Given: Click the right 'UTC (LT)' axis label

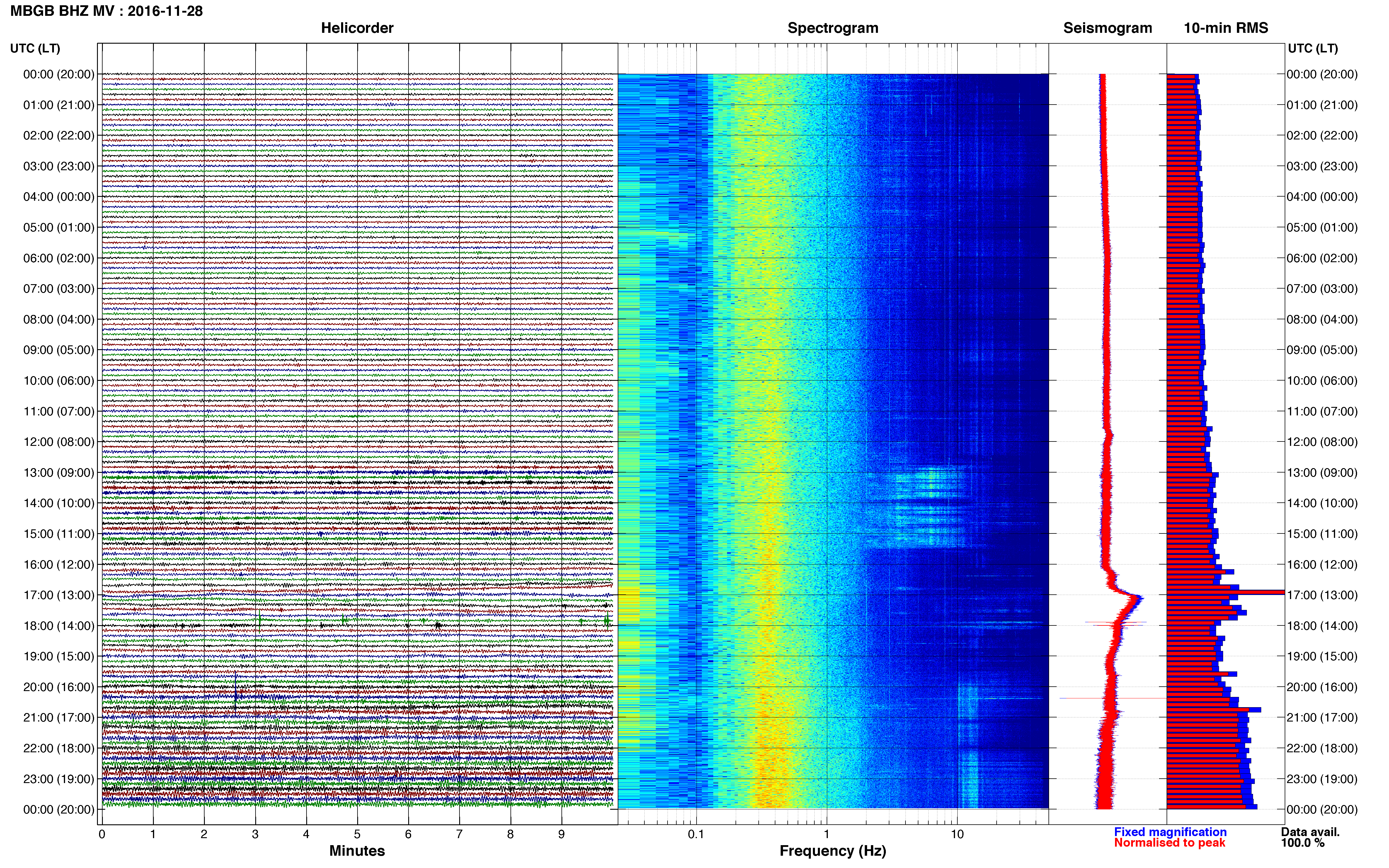Looking at the screenshot, I should [x=1313, y=48].
